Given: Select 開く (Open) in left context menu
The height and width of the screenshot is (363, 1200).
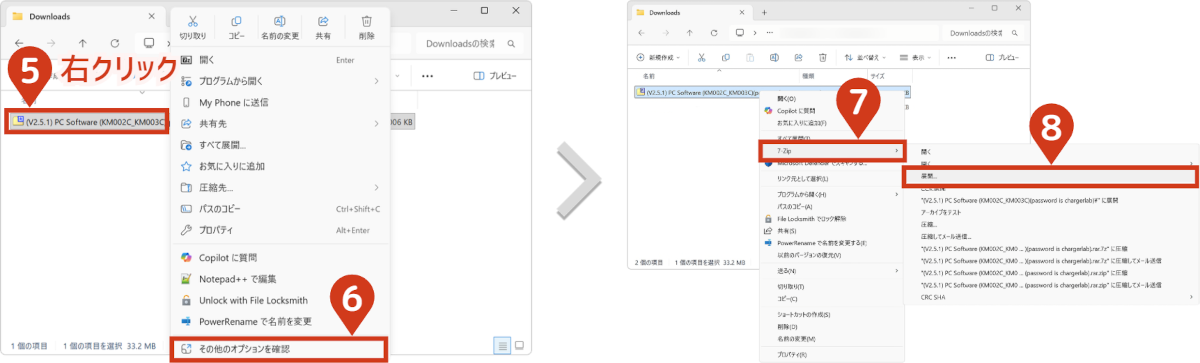Looking at the screenshot, I should 279,60.
